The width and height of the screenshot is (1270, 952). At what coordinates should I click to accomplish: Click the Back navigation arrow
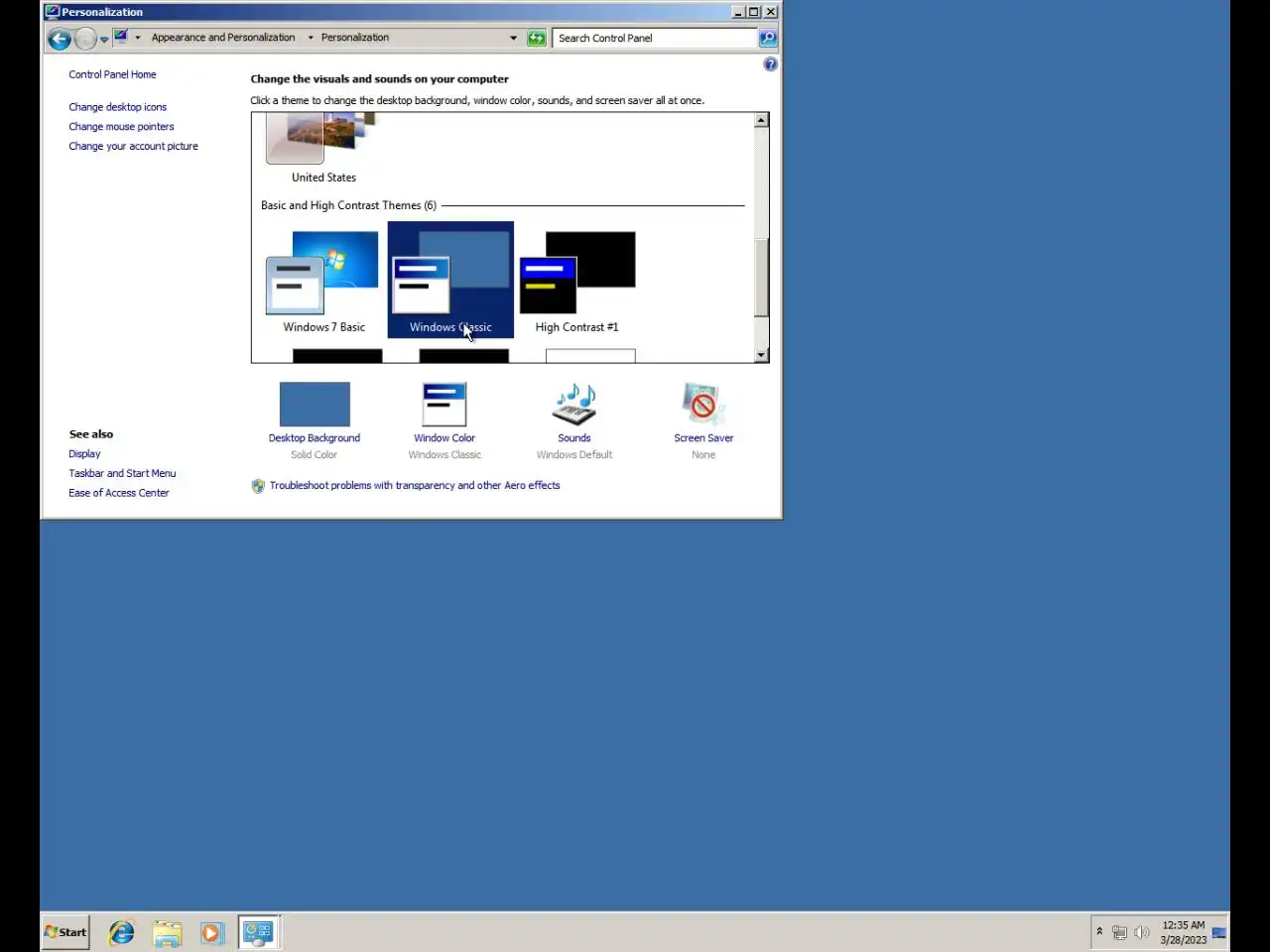(x=60, y=39)
